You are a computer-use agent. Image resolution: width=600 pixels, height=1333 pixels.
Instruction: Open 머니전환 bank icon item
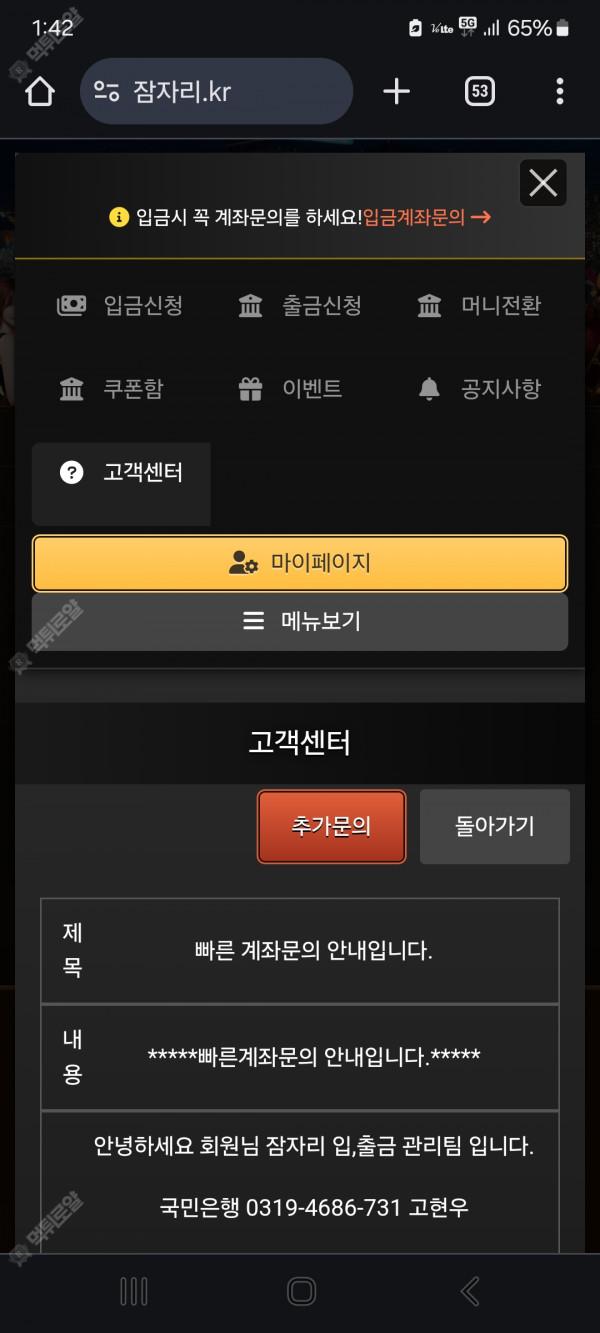(x=479, y=306)
